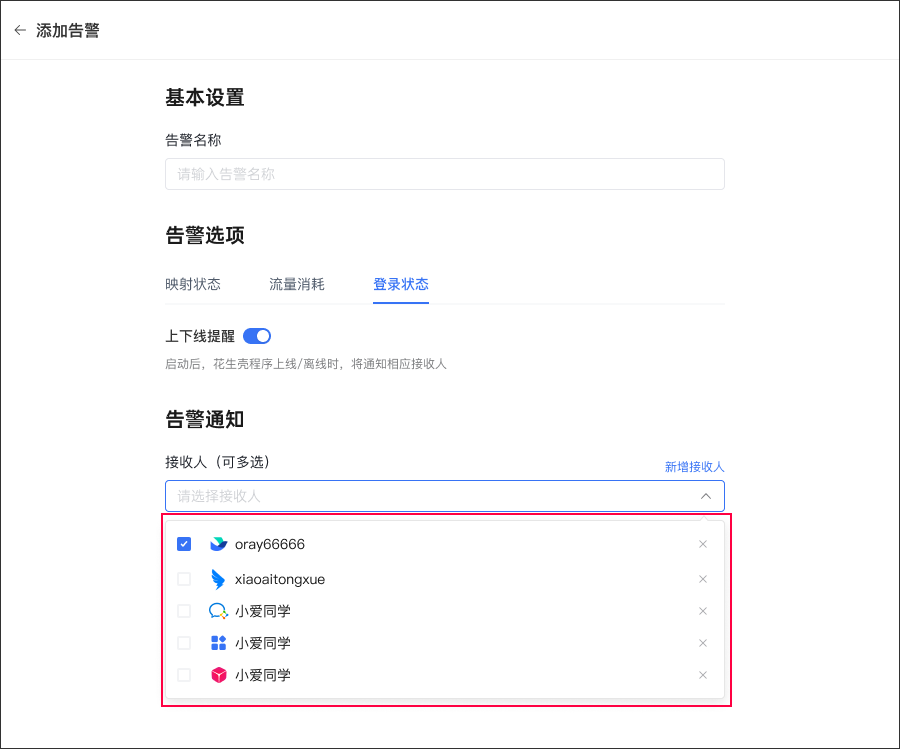Tick the checkbox beside the chat bubble 小爱同学
Image resolution: width=900 pixels, height=749 pixels.
pyautogui.click(x=184, y=611)
